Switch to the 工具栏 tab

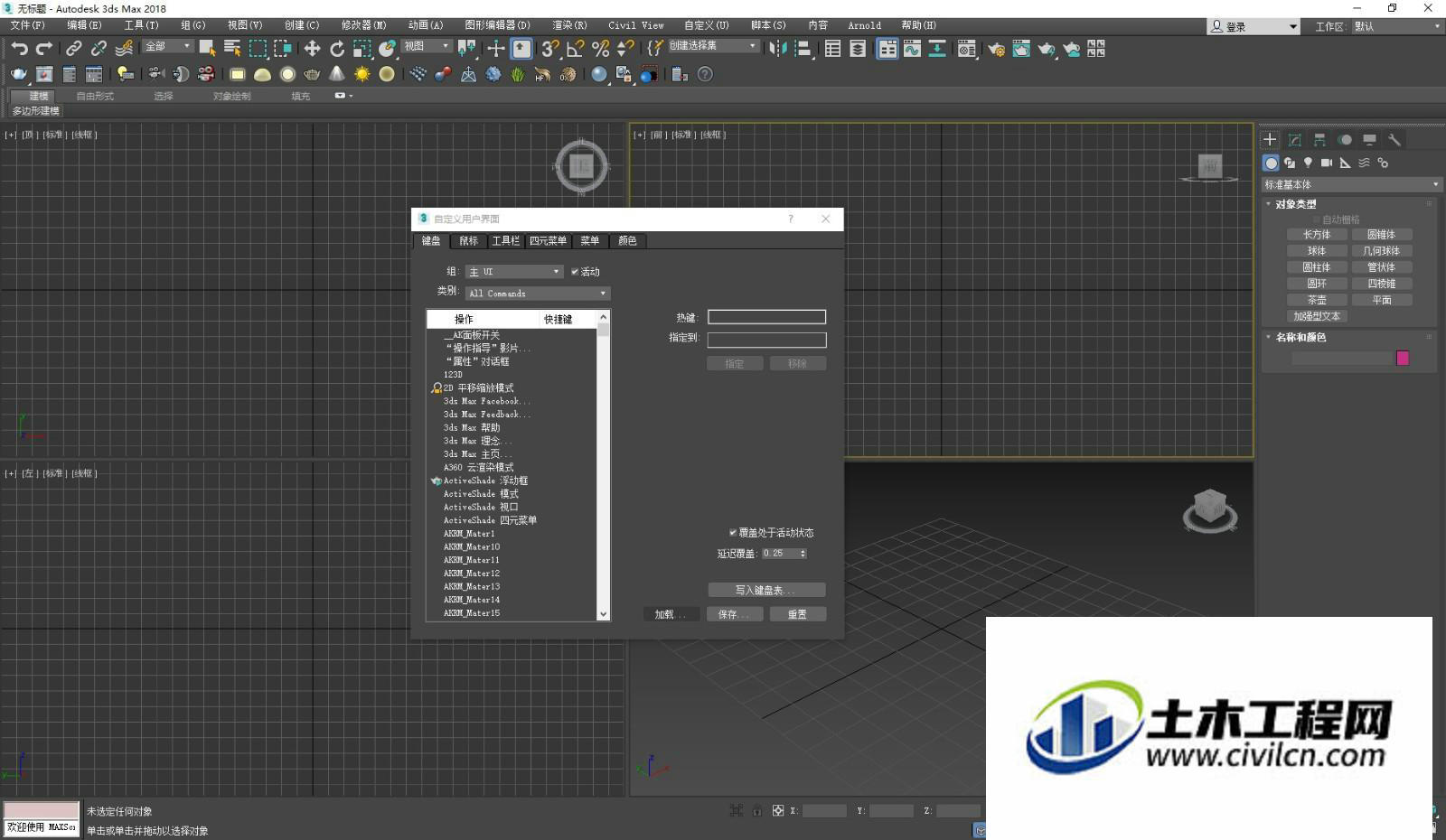coord(506,241)
